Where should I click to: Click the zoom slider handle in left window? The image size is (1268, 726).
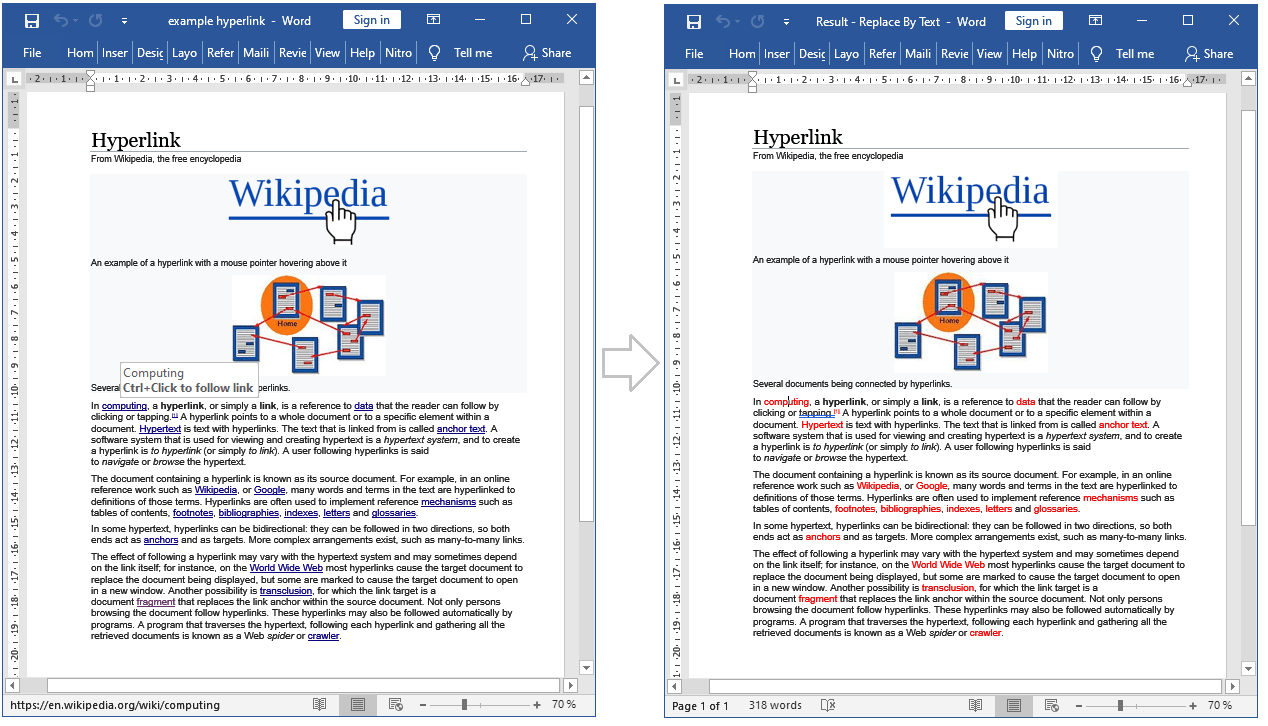click(x=464, y=705)
